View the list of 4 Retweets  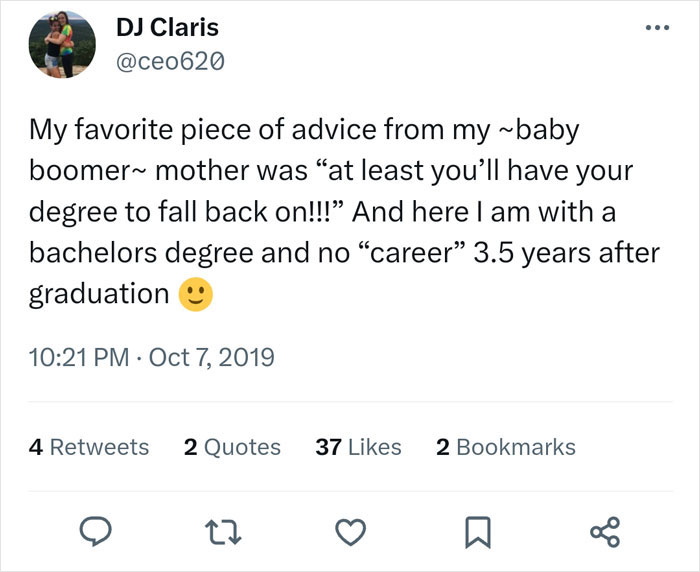click(x=89, y=447)
